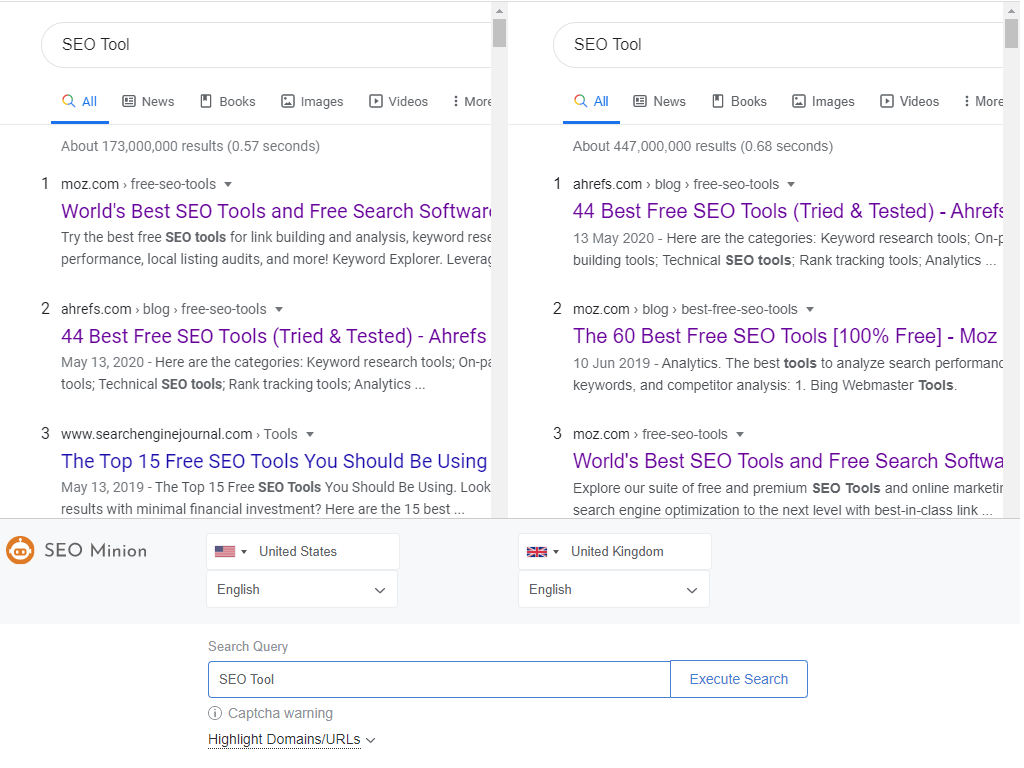Expand Highlight Domains/URLs section
The height and width of the screenshot is (768, 1024).
click(x=291, y=739)
